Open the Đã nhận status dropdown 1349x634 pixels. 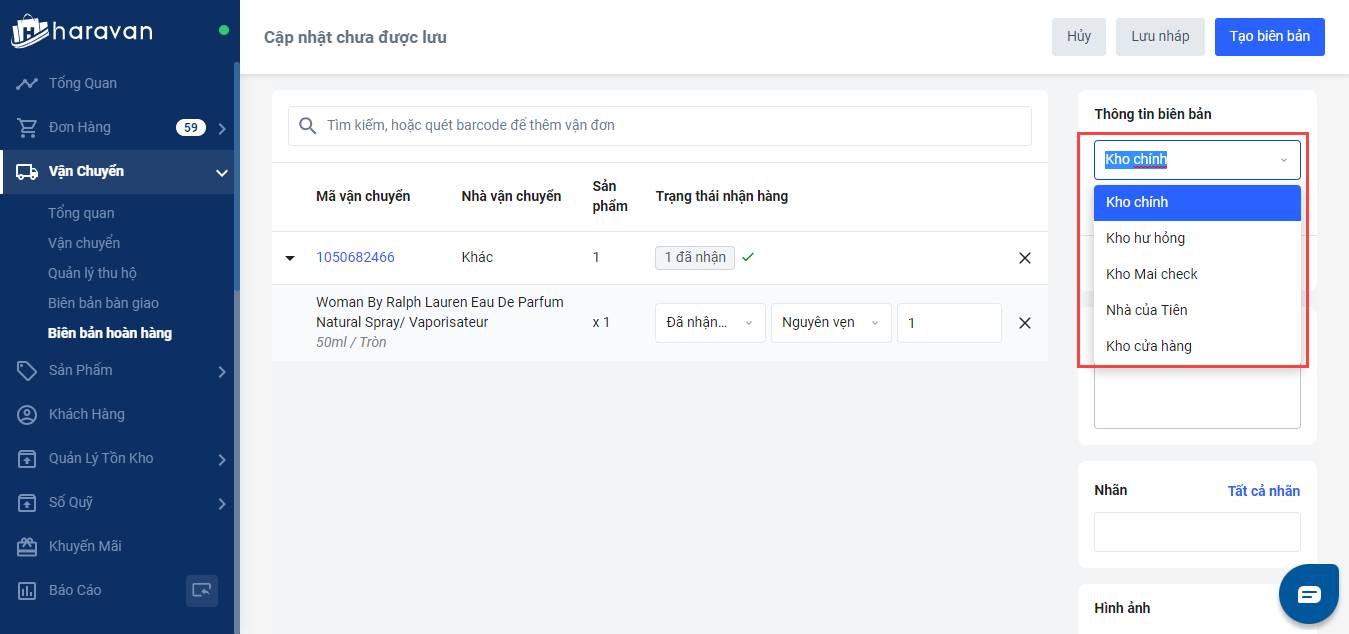(709, 323)
